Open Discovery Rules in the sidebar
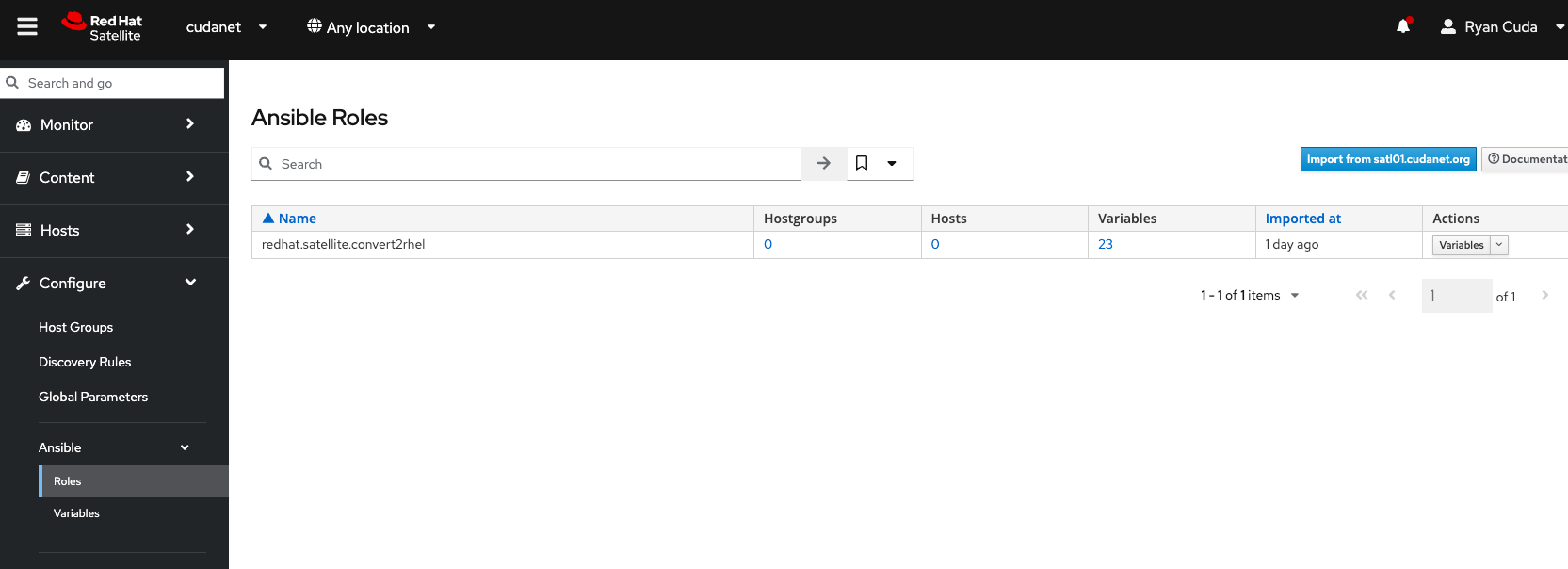The image size is (1568, 569). click(x=85, y=362)
